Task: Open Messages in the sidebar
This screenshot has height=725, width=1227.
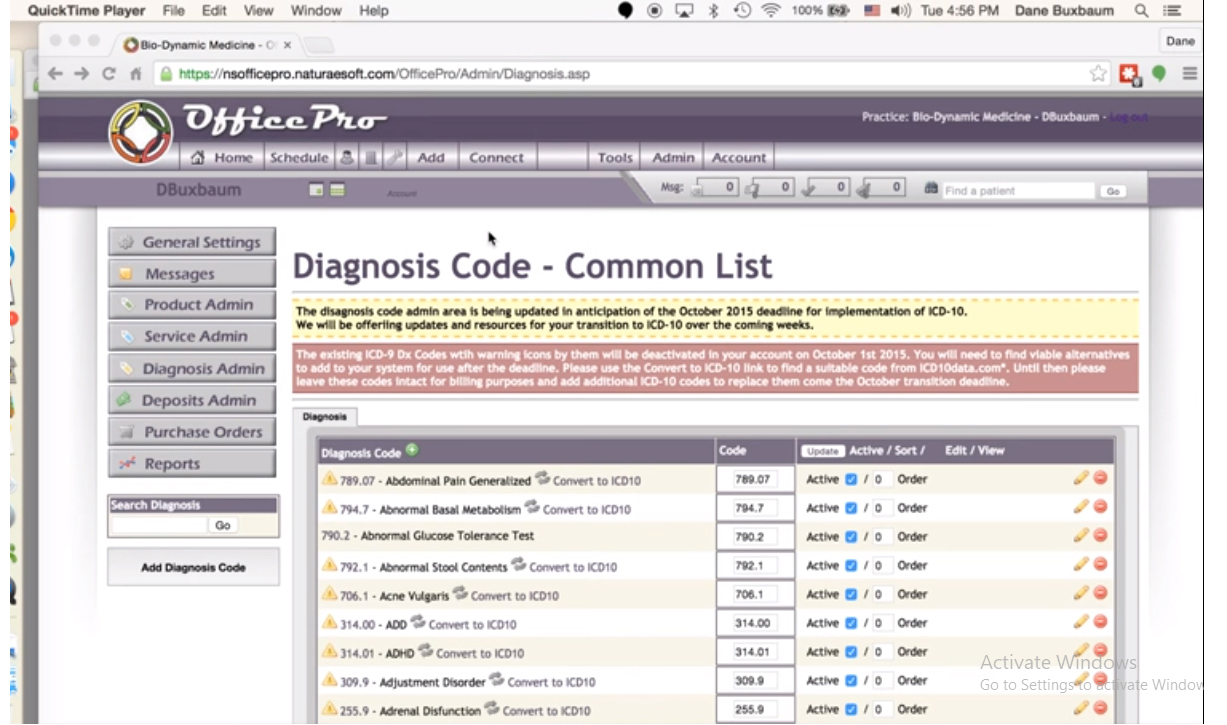Action: click(x=192, y=274)
